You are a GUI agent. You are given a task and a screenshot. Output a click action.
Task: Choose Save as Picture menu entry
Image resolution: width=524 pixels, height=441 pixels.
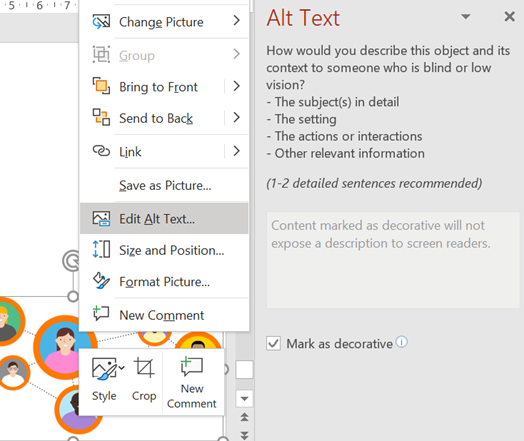(164, 185)
